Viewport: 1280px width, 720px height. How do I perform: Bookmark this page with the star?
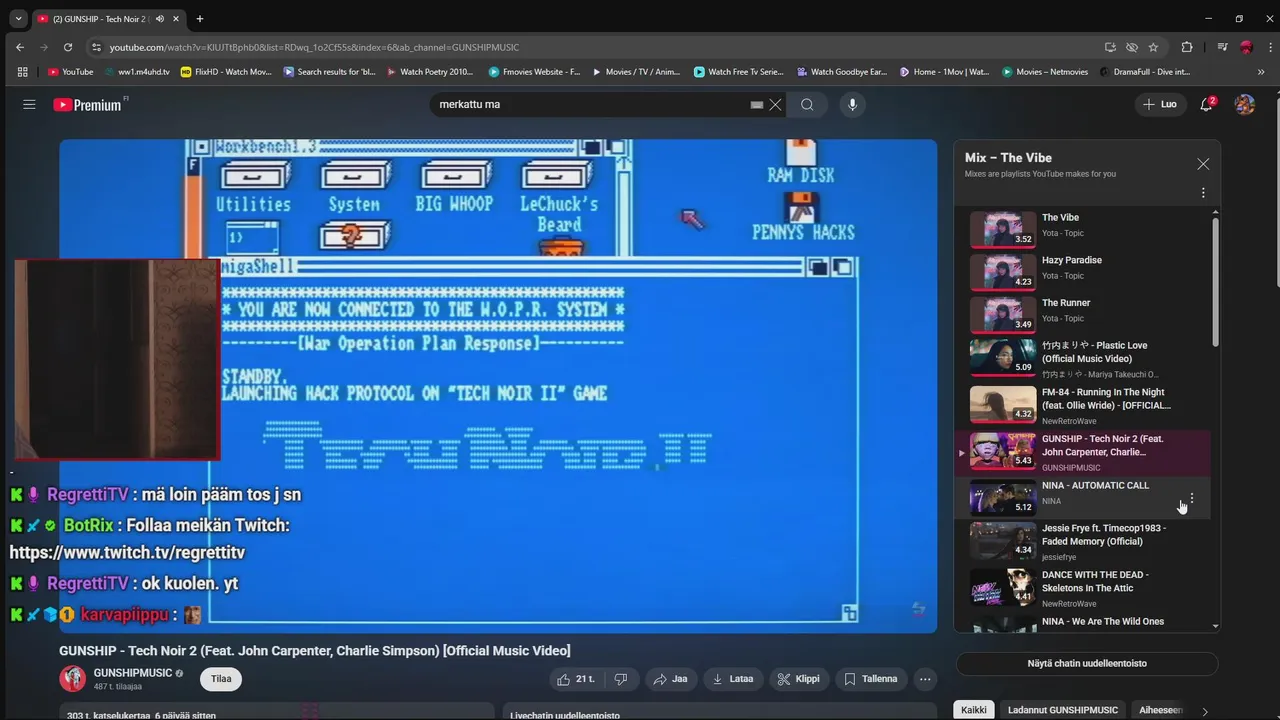pyautogui.click(x=1153, y=47)
